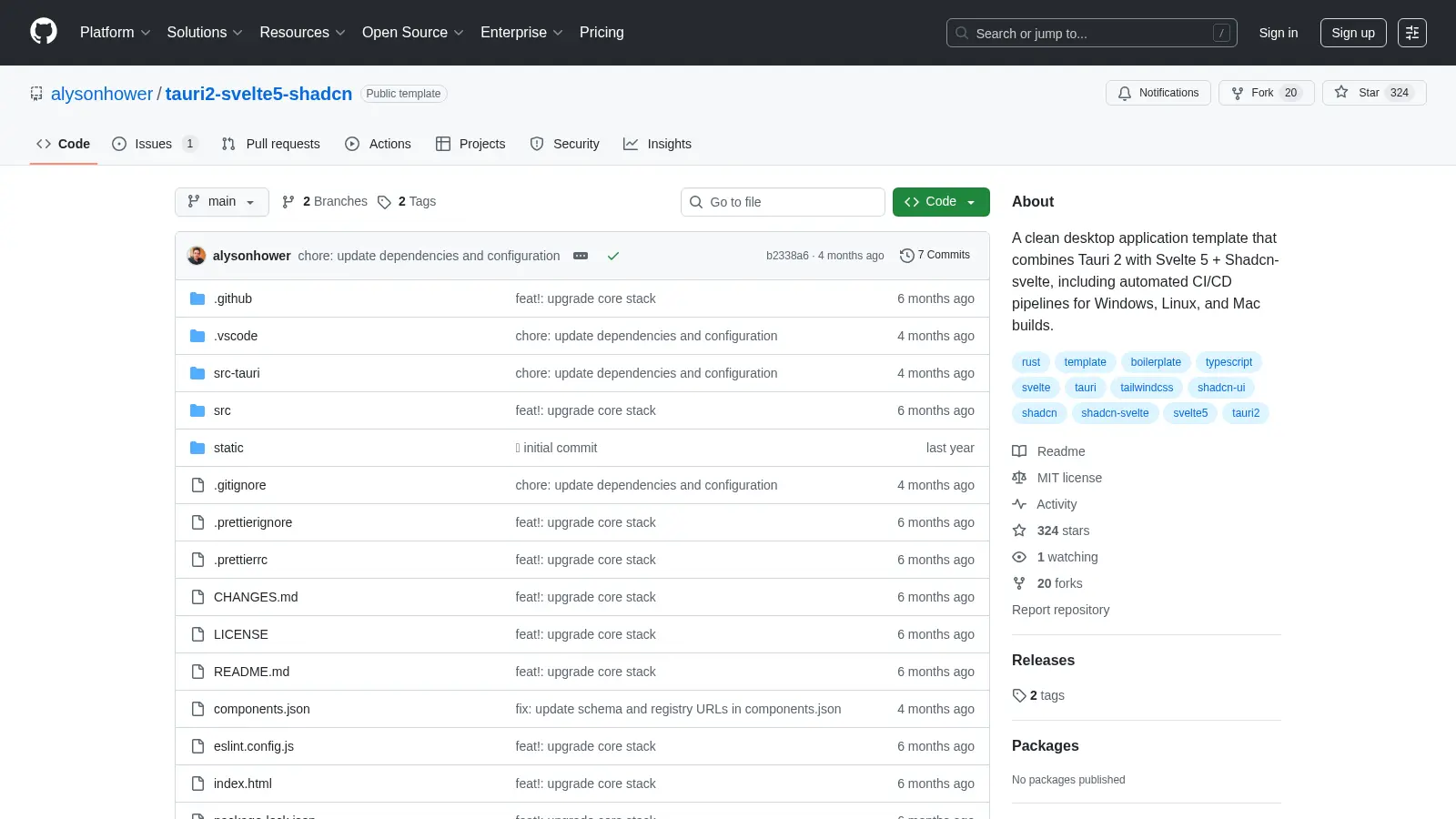Click the LICENSE file icon
1456x819 pixels.
(x=197, y=634)
